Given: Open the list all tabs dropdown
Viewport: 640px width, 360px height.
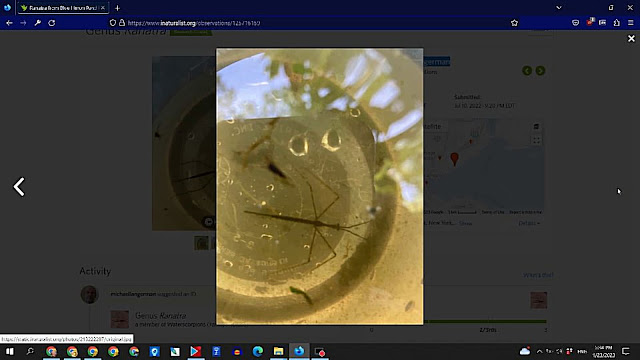Looking at the screenshot, I should click(559, 8).
